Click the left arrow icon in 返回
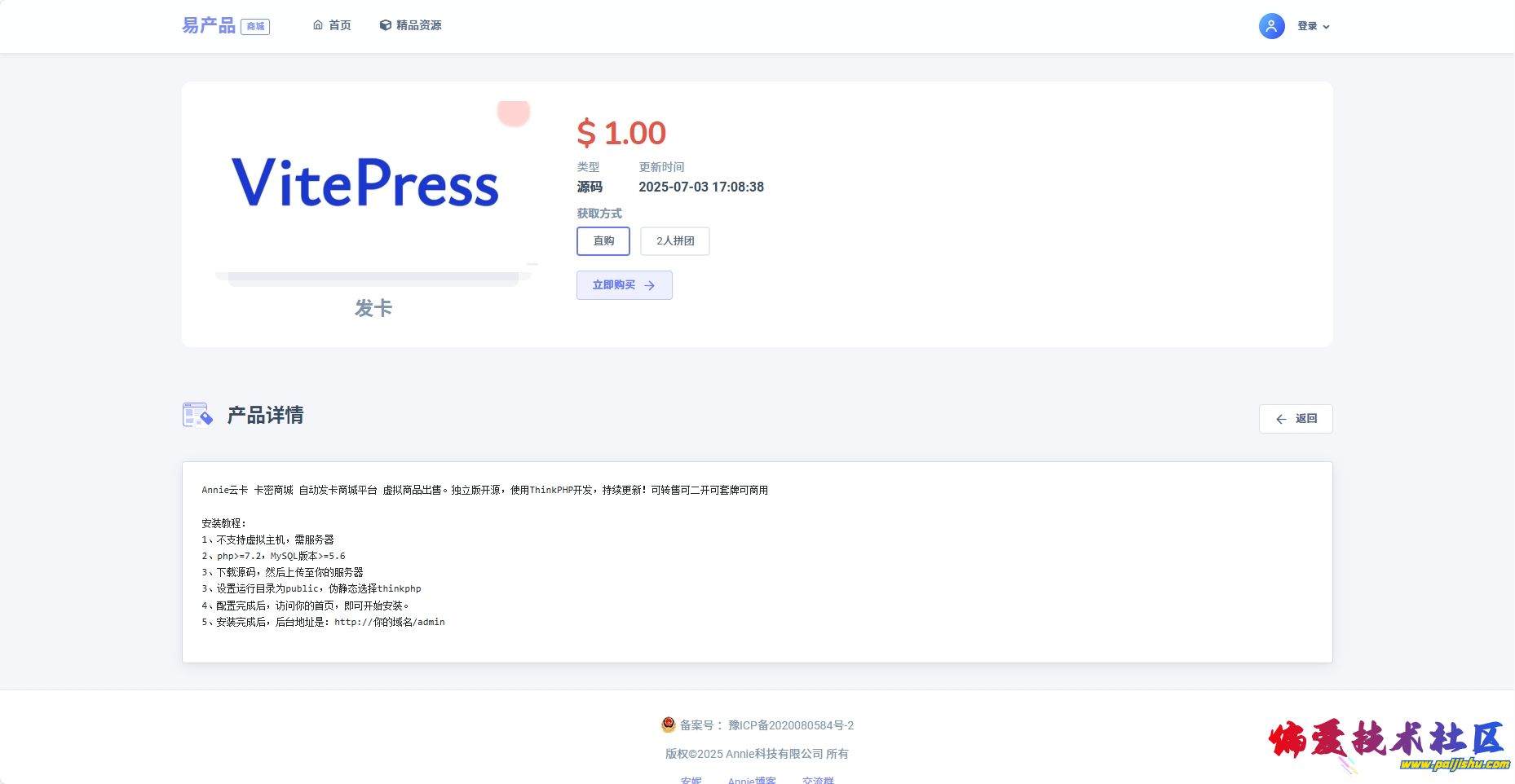The width and height of the screenshot is (1515, 784). coord(1281,419)
